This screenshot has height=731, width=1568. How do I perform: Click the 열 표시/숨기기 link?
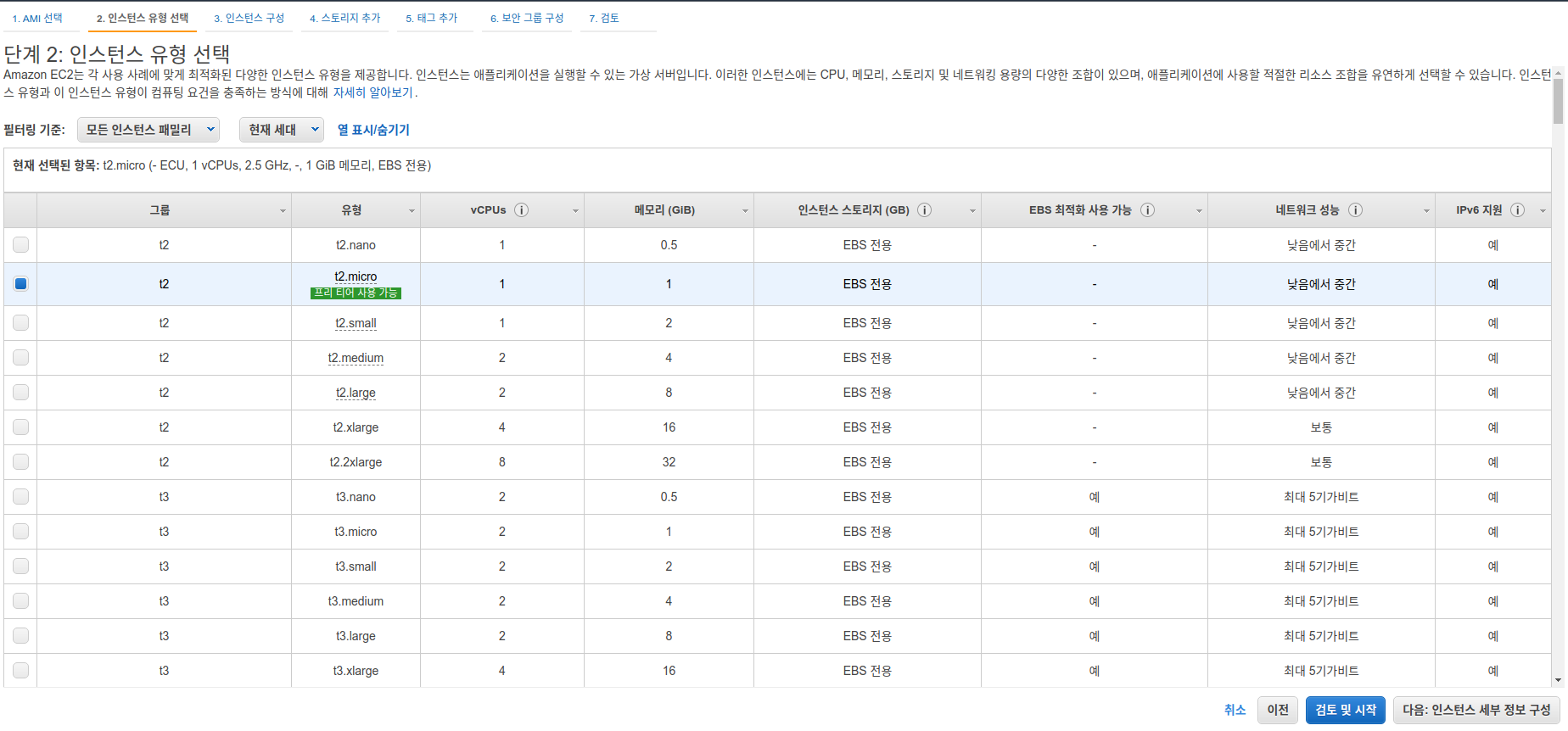373,130
